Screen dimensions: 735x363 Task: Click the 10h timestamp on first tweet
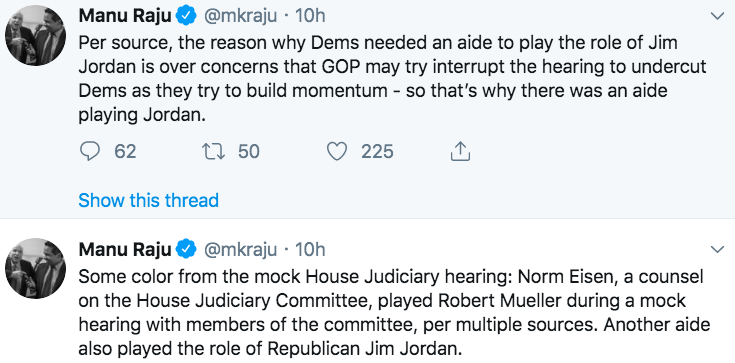309,17
